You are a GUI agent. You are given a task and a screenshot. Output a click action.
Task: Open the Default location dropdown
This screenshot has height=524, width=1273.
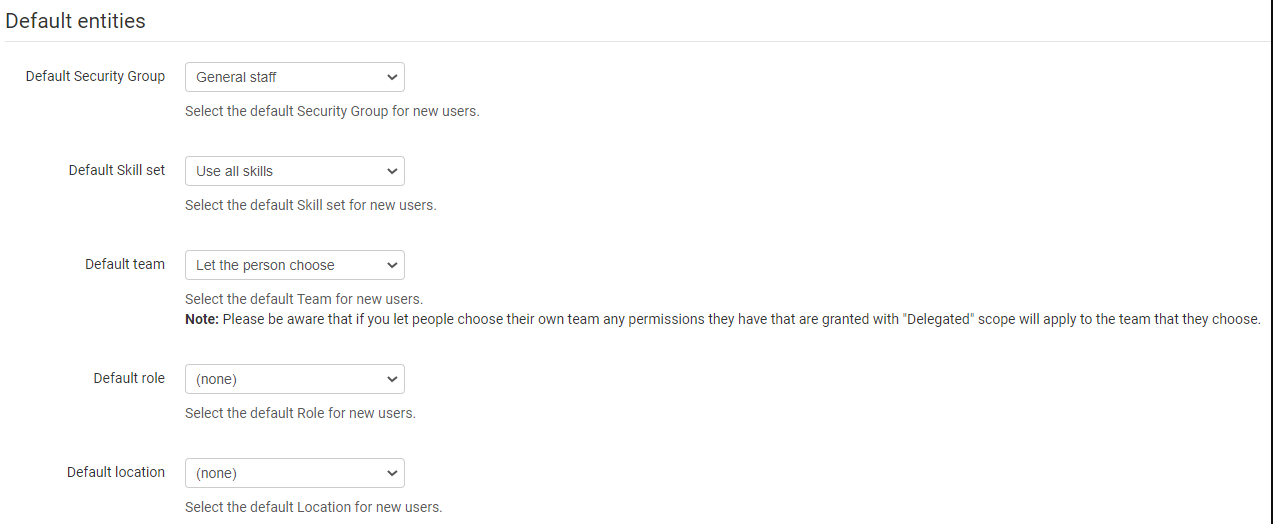point(294,473)
